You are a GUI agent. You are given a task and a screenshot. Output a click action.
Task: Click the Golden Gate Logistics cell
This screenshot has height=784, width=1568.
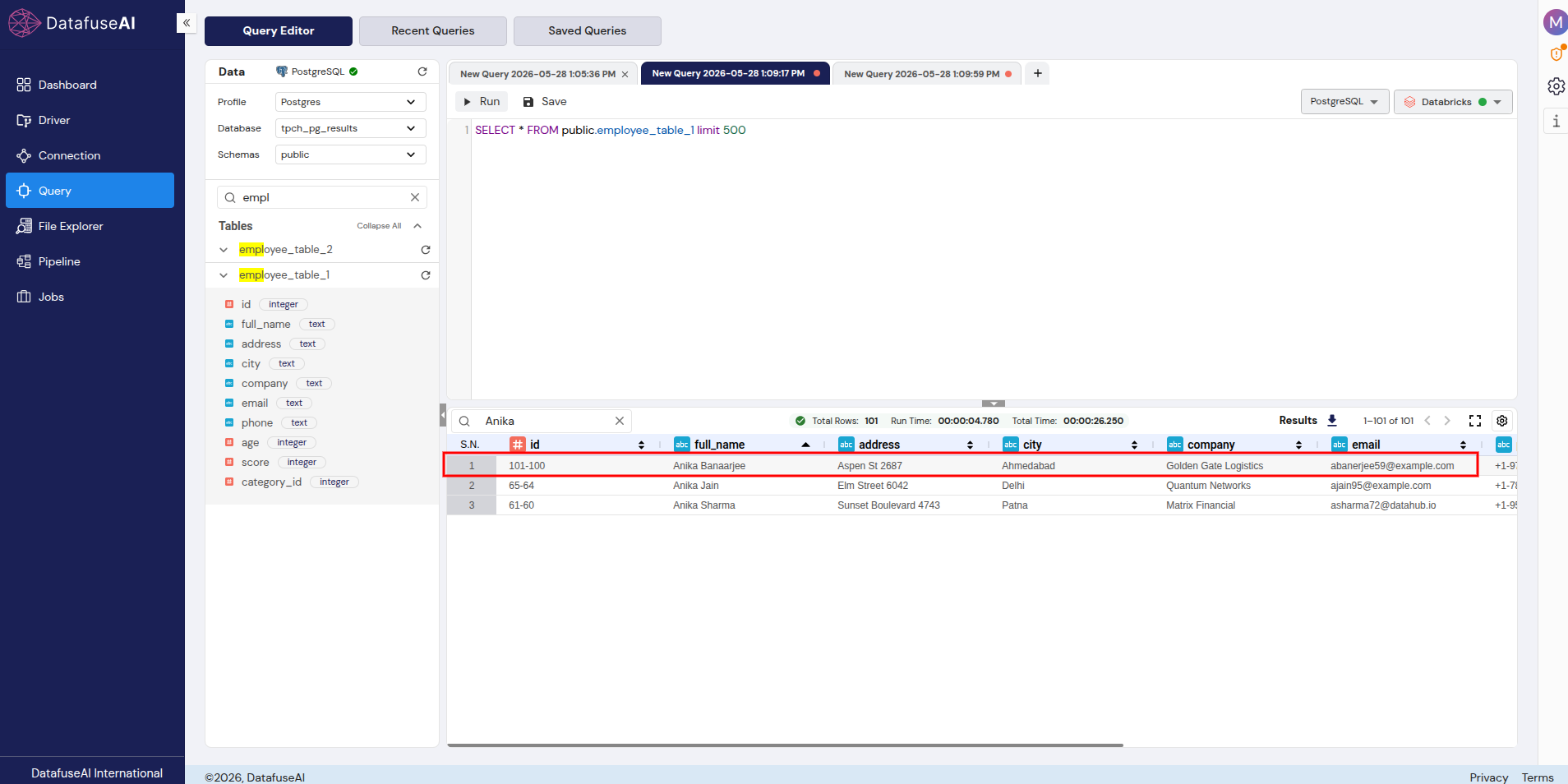tap(1215, 466)
